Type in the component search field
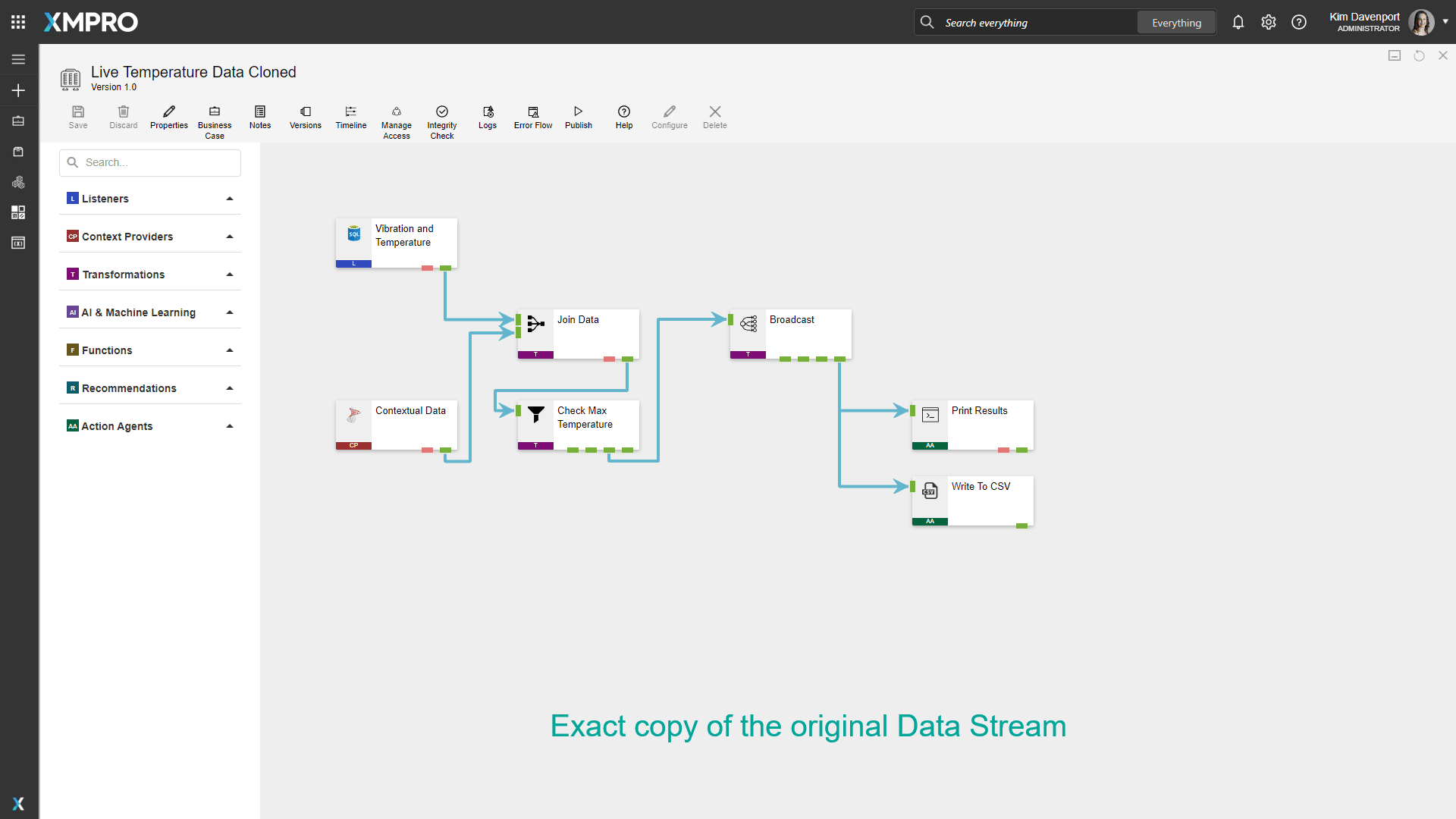Viewport: 1456px width, 819px height. coord(149,162)
